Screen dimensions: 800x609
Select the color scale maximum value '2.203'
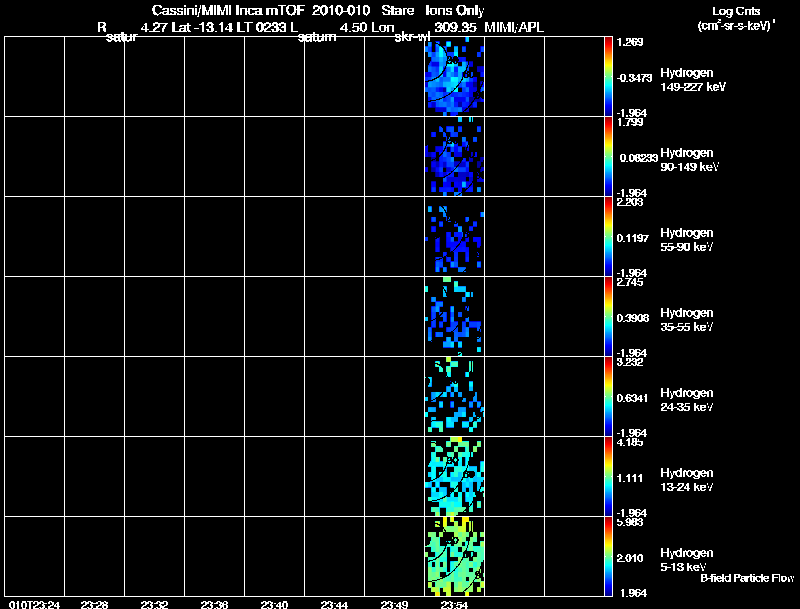pos(630,202)
